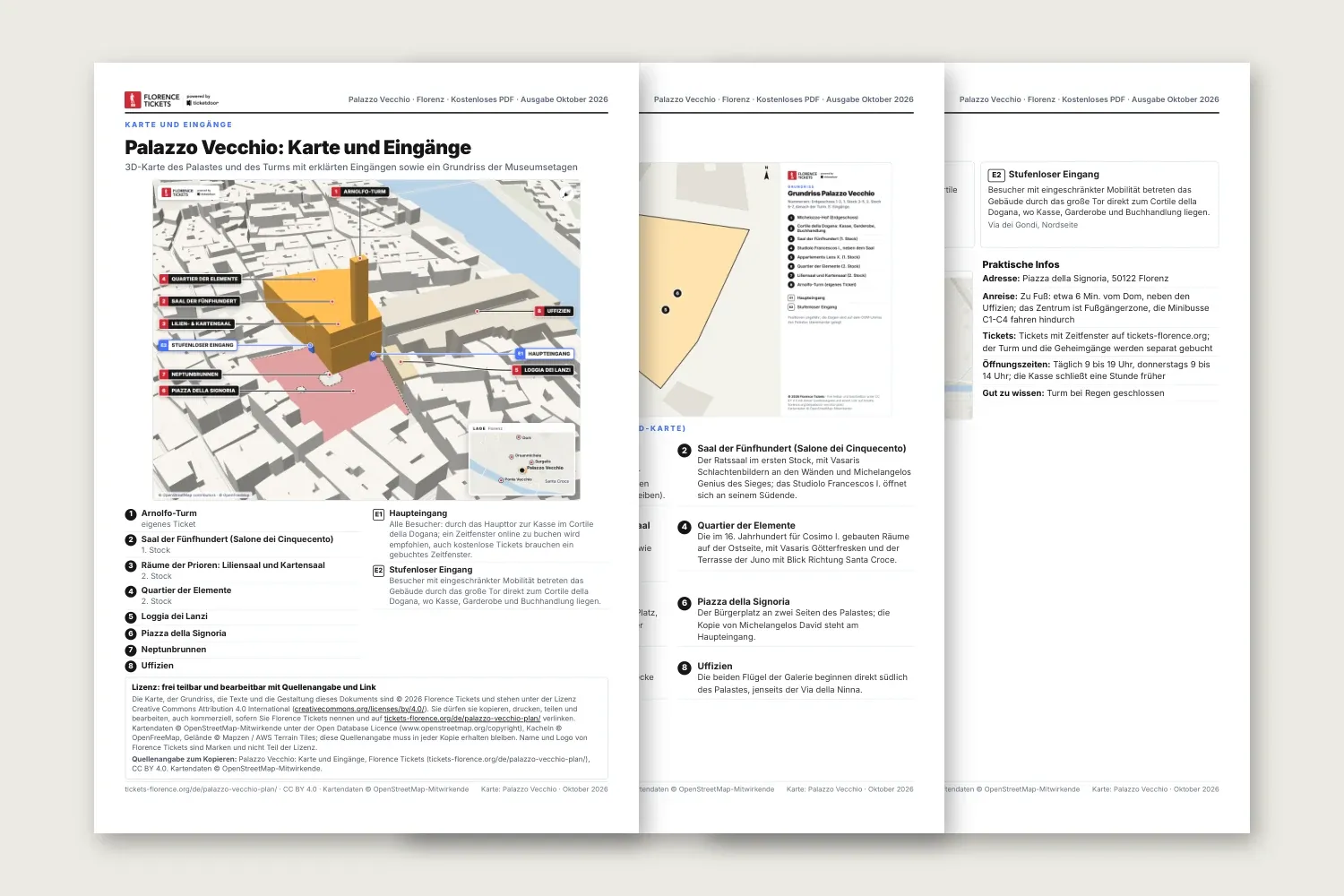Click the E1 badge beside Haupteingang on first page

378,514
